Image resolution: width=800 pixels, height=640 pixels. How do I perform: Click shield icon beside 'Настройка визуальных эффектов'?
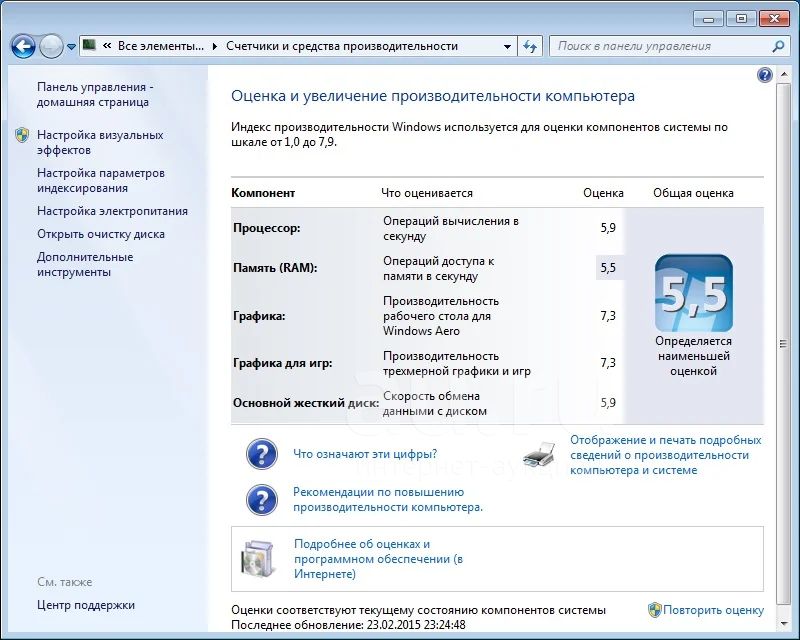coord(21,135)
